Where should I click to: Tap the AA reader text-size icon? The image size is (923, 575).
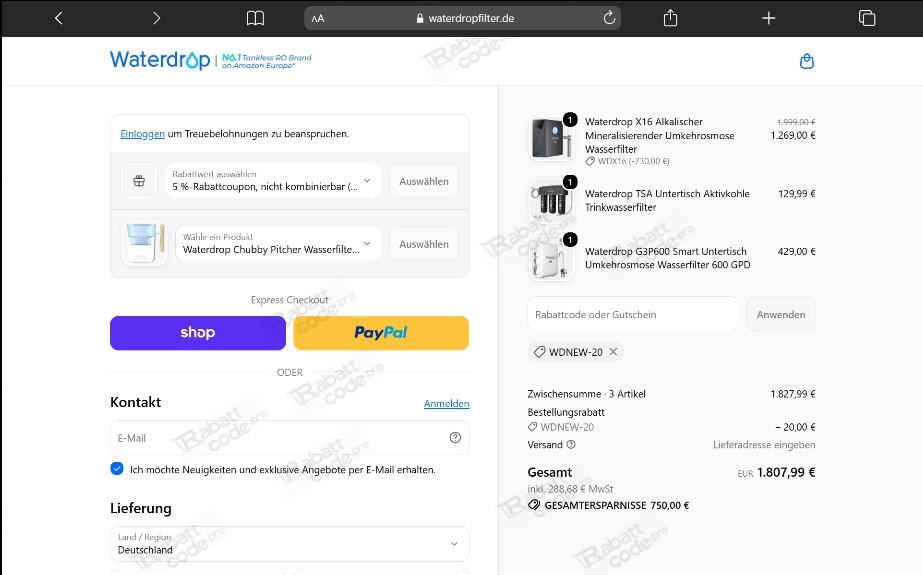[318, 18]
